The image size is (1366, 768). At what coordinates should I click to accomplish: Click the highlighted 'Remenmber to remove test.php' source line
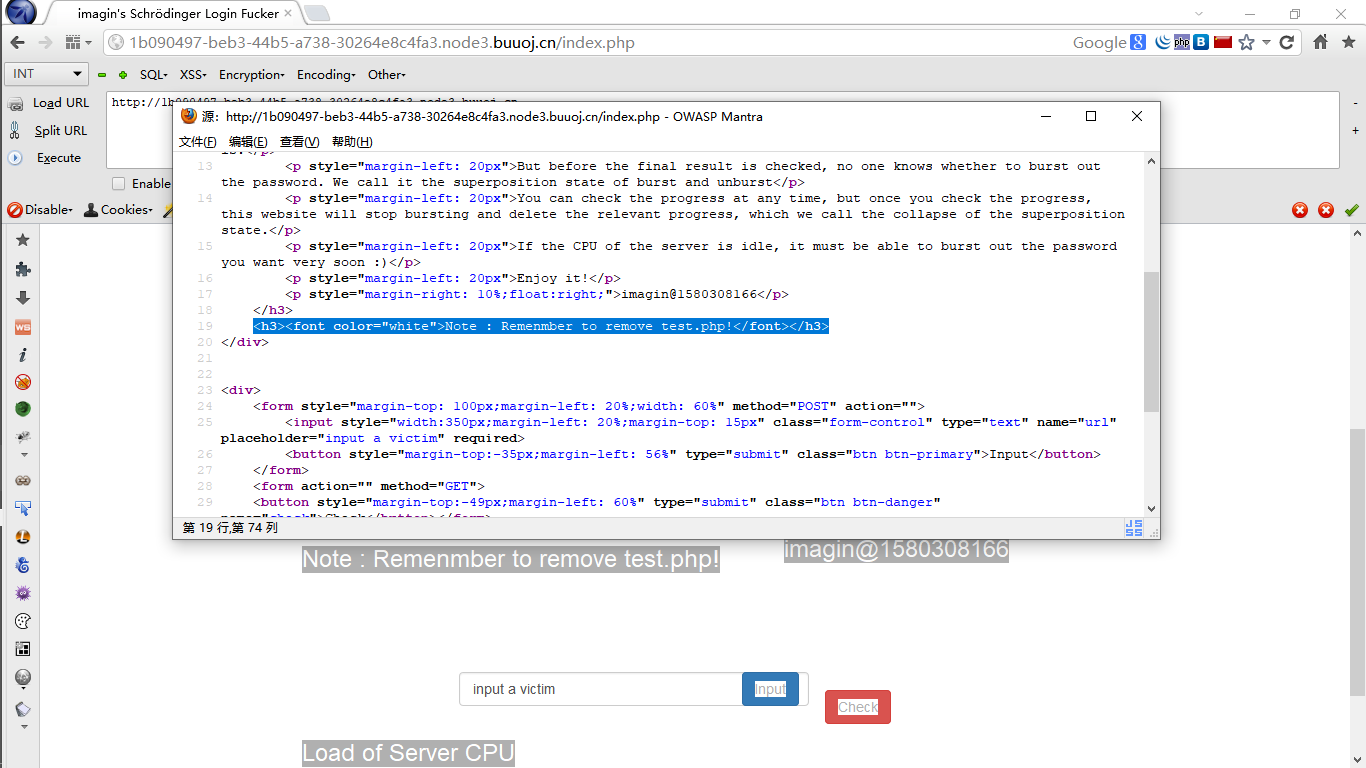[541, 326]
